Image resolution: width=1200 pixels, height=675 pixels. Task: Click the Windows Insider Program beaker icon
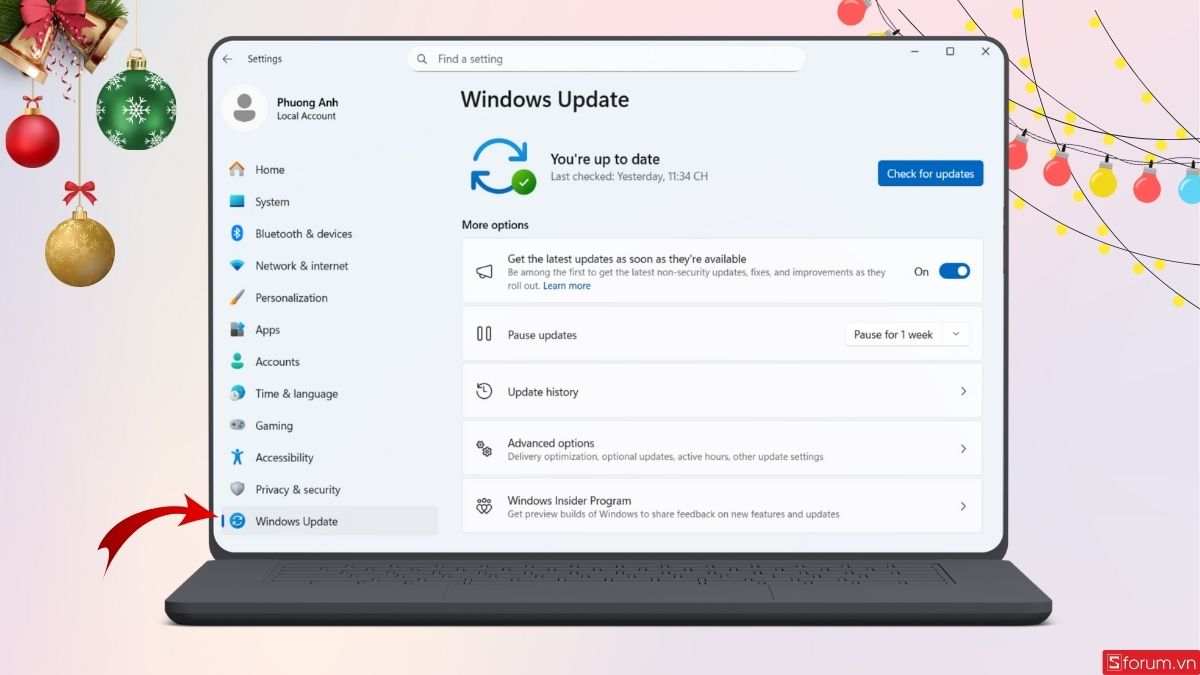(484, 506)
